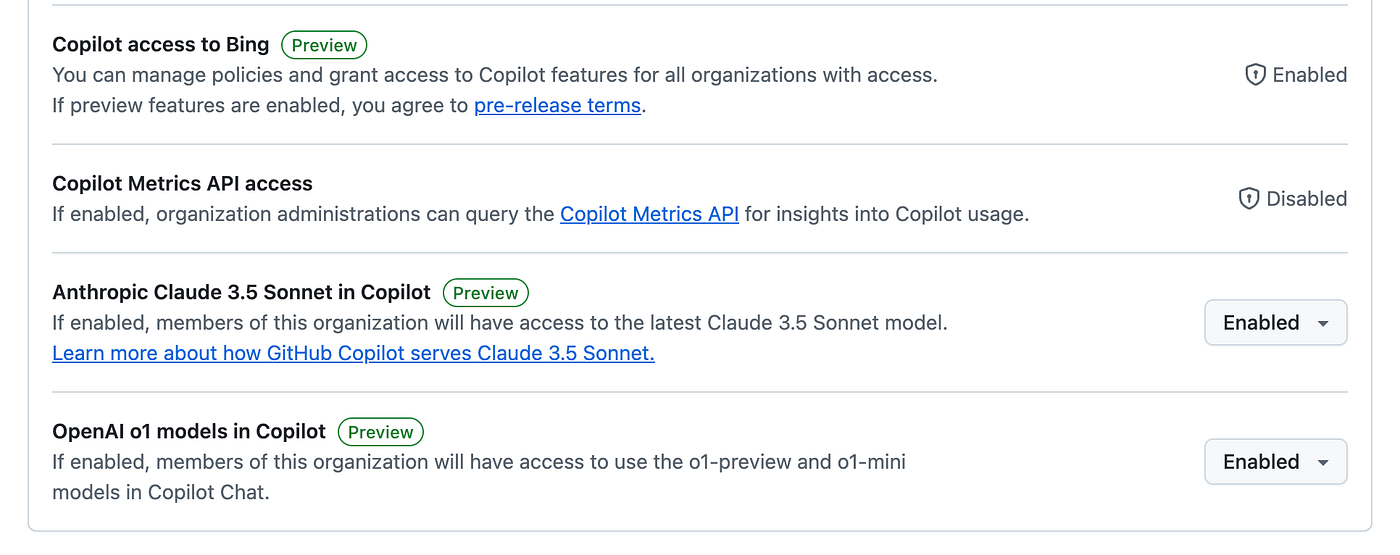Click the shield icon beside Enabled status
This screenshot has height=555, width=1400.
[1255, 75]
